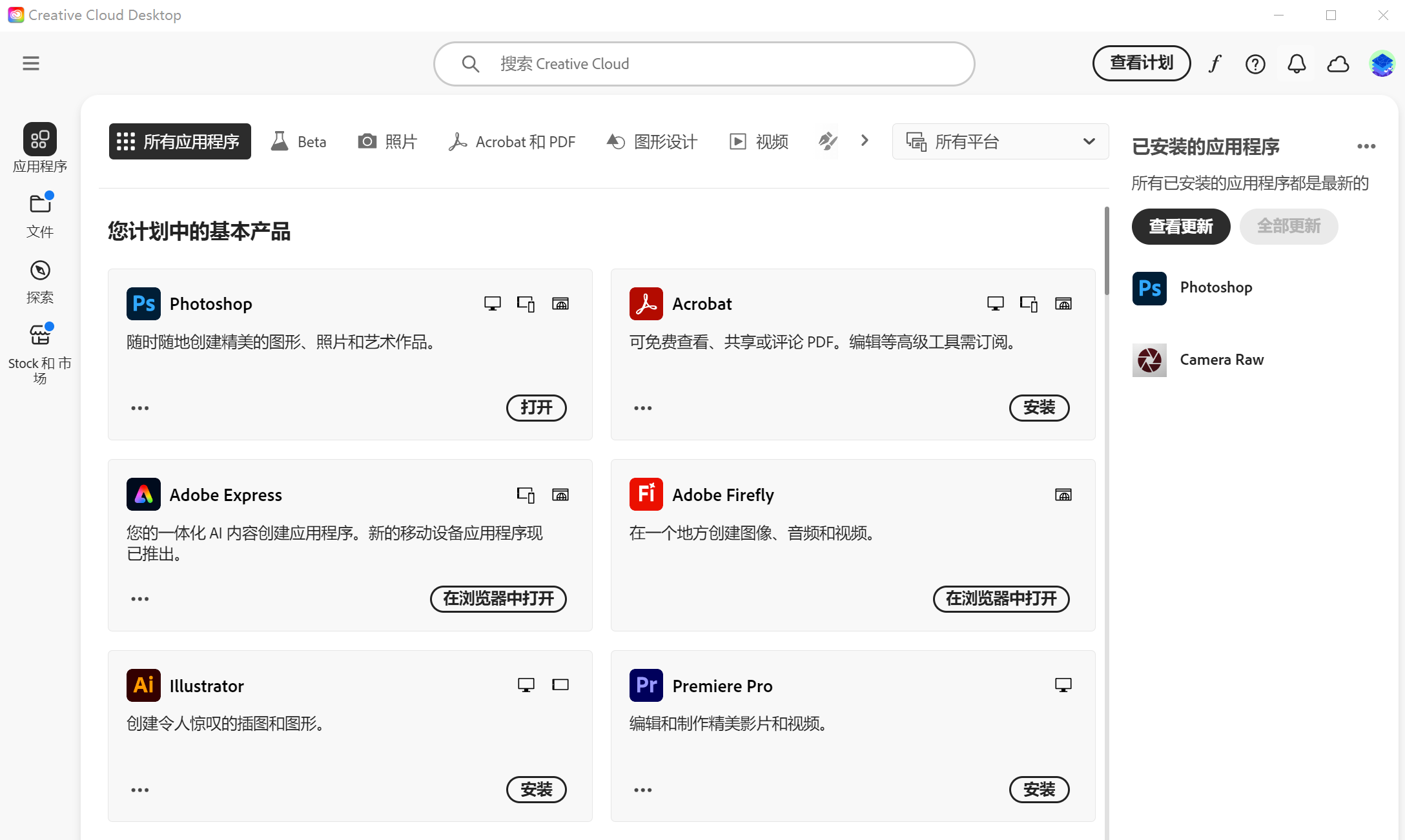The image size is (1405, 840).
Task: Click 在浏览器中打开 for Adobe Express
Action: point(498,599)
